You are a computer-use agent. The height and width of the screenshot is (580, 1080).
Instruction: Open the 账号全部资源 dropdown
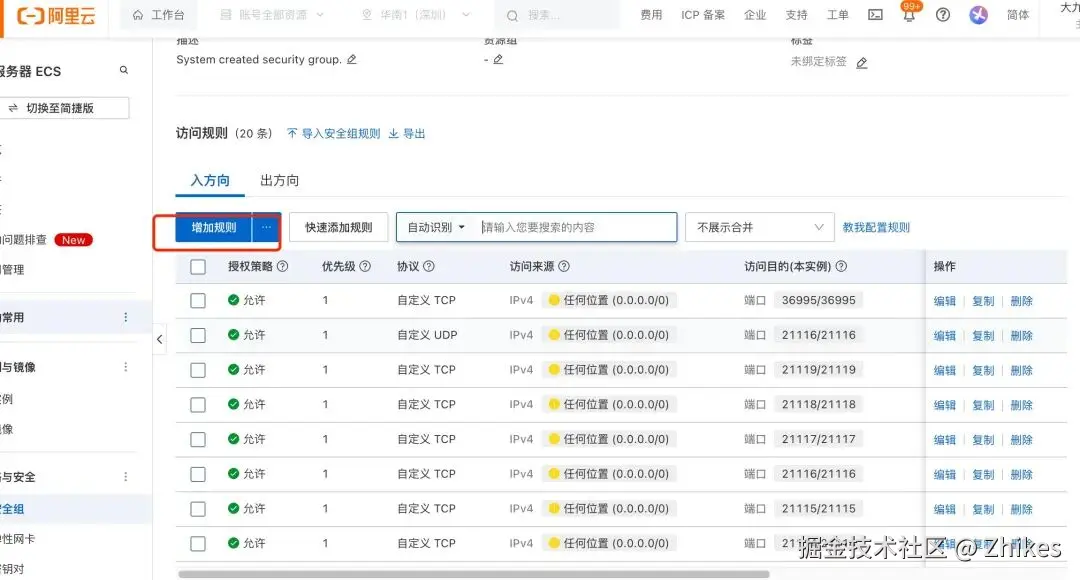(x=272, y=14)
